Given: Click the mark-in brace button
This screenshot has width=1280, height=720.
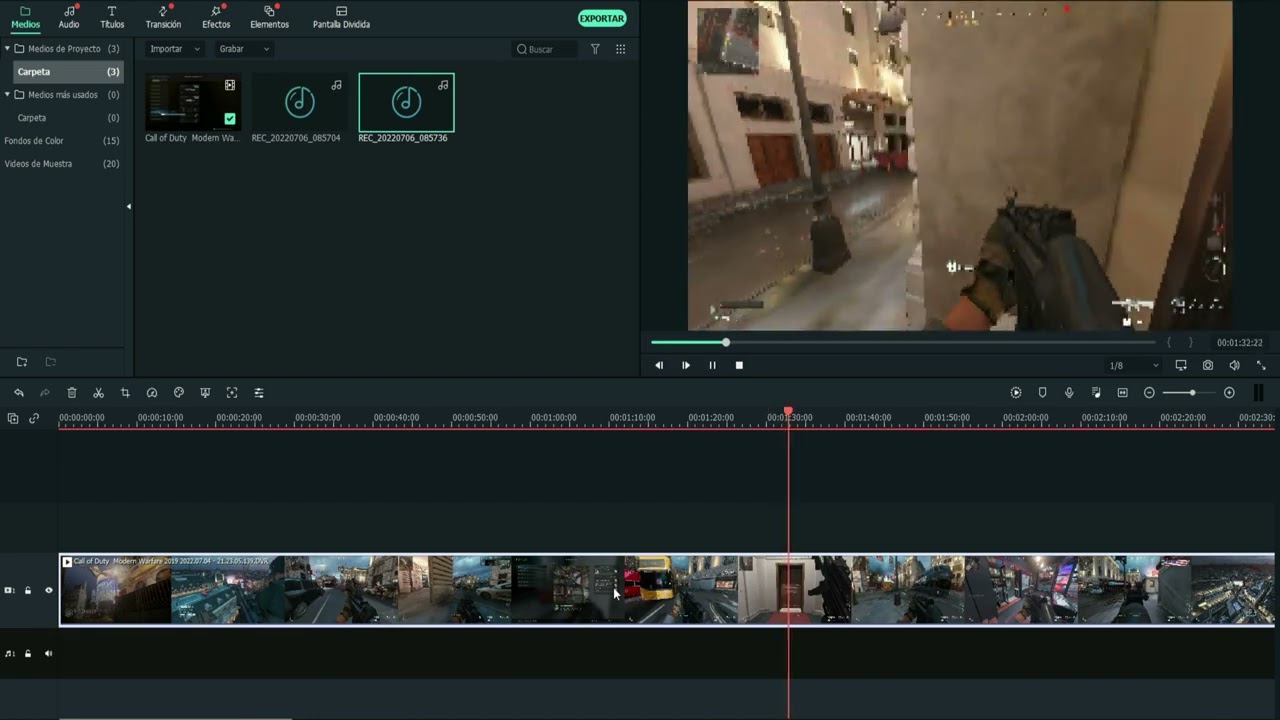Looking at the screenshot, I should point(1169,343).
